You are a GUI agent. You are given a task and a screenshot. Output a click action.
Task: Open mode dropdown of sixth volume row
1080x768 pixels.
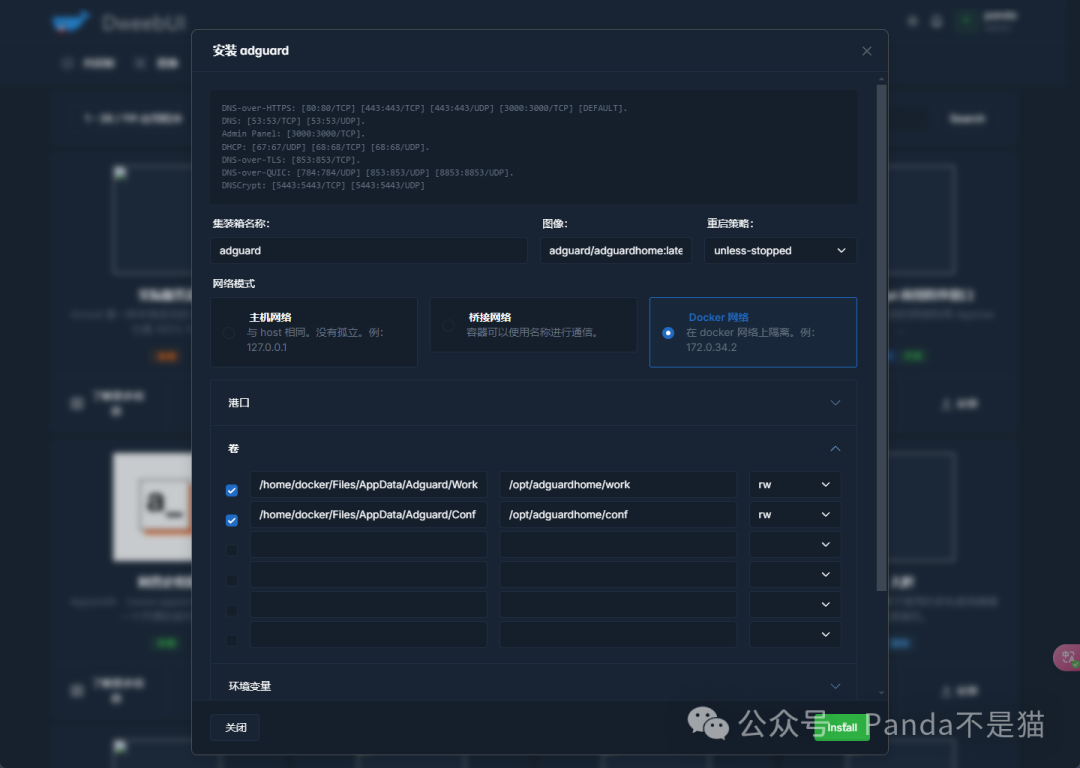pyautogui.click(x=795, y=634)
